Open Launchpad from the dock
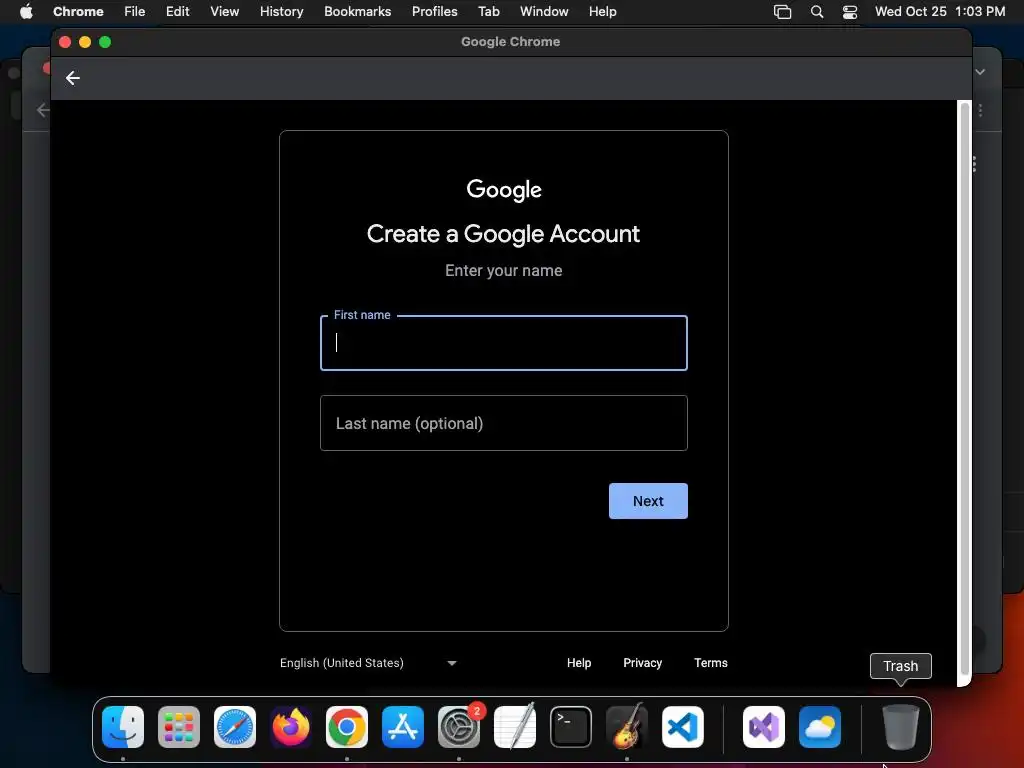 pyautogui.click(x=179, y=727)
